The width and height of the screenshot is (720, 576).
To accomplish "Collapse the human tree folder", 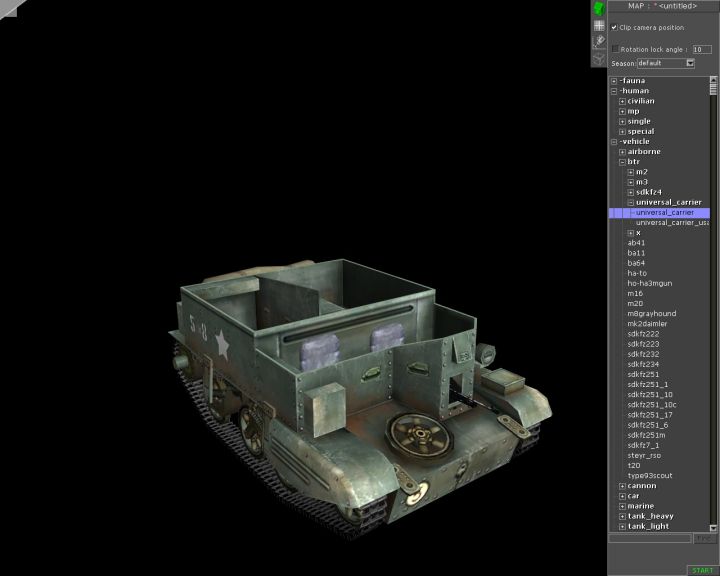I will pos(614,91).
